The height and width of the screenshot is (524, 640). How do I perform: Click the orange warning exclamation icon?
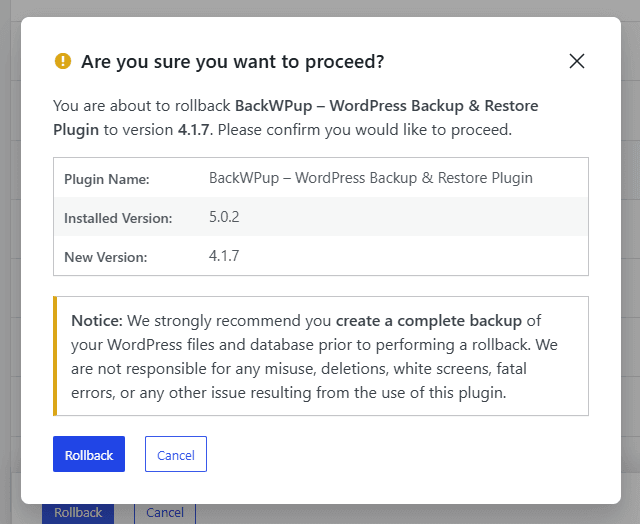coord(63,61)
